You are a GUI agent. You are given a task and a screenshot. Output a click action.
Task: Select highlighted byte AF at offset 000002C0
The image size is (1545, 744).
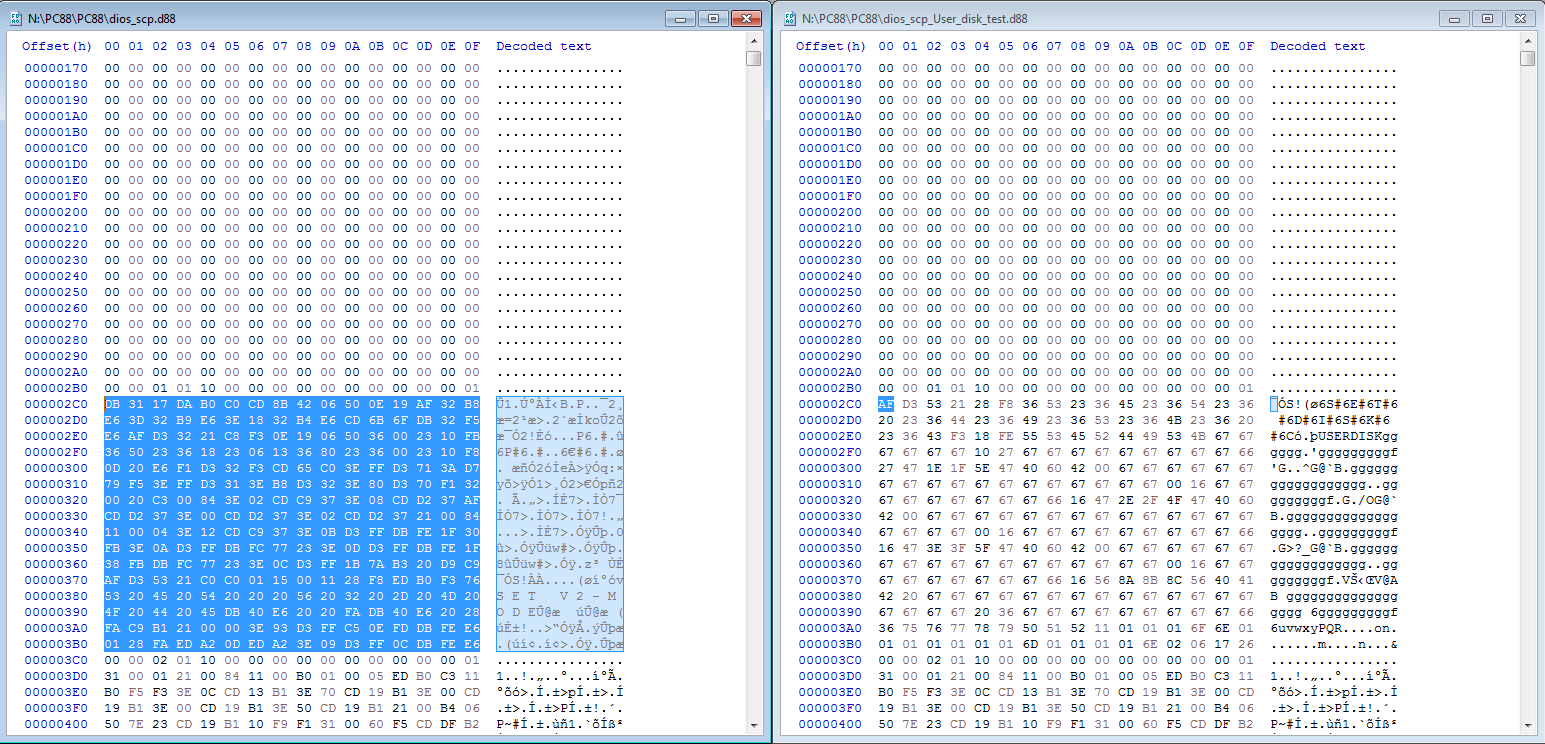click(886, 404)
